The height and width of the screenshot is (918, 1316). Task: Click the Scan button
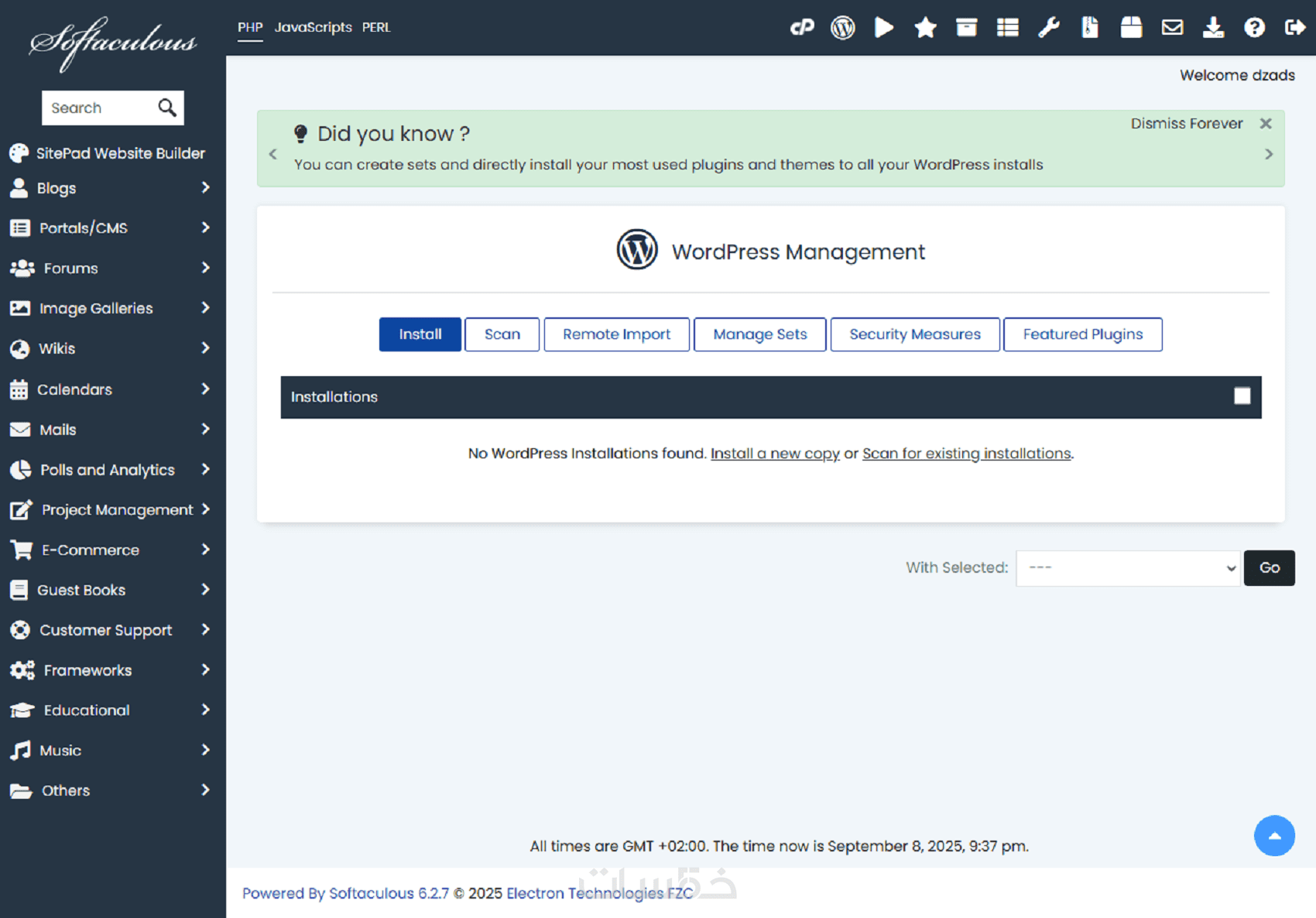pos(502,334)
